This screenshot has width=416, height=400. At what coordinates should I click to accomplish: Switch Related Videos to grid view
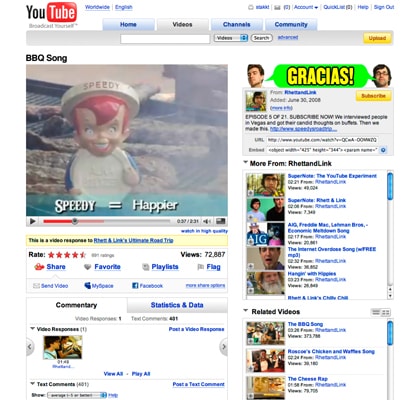386,312
